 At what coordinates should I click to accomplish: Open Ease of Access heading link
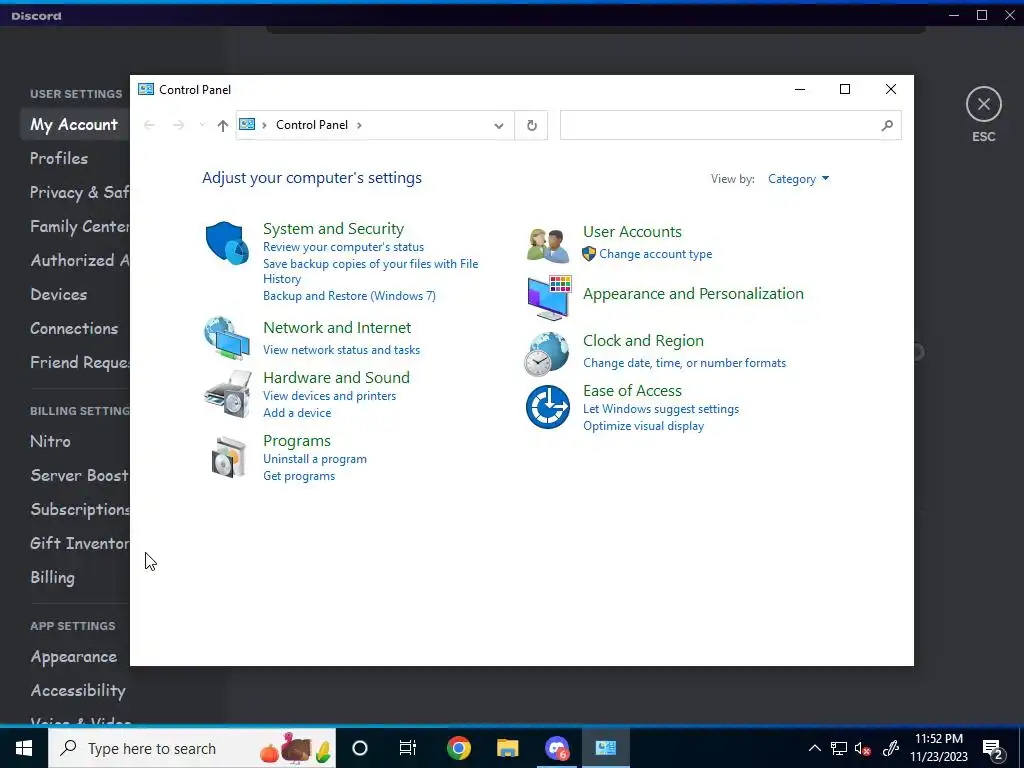pos(632,391)
